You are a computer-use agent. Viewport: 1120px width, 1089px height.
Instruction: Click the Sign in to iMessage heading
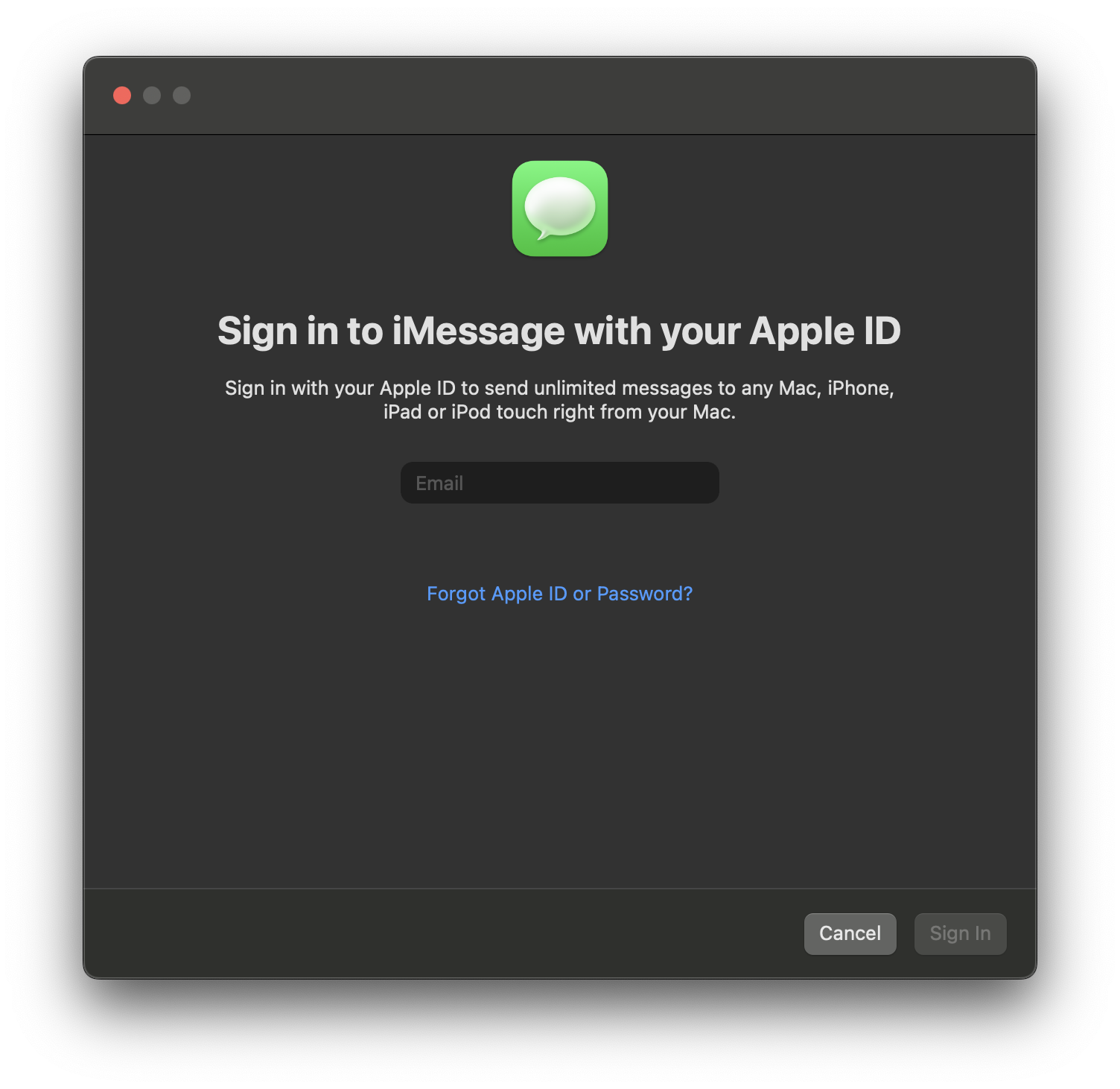pyautogui.click(x=559, y=331)
